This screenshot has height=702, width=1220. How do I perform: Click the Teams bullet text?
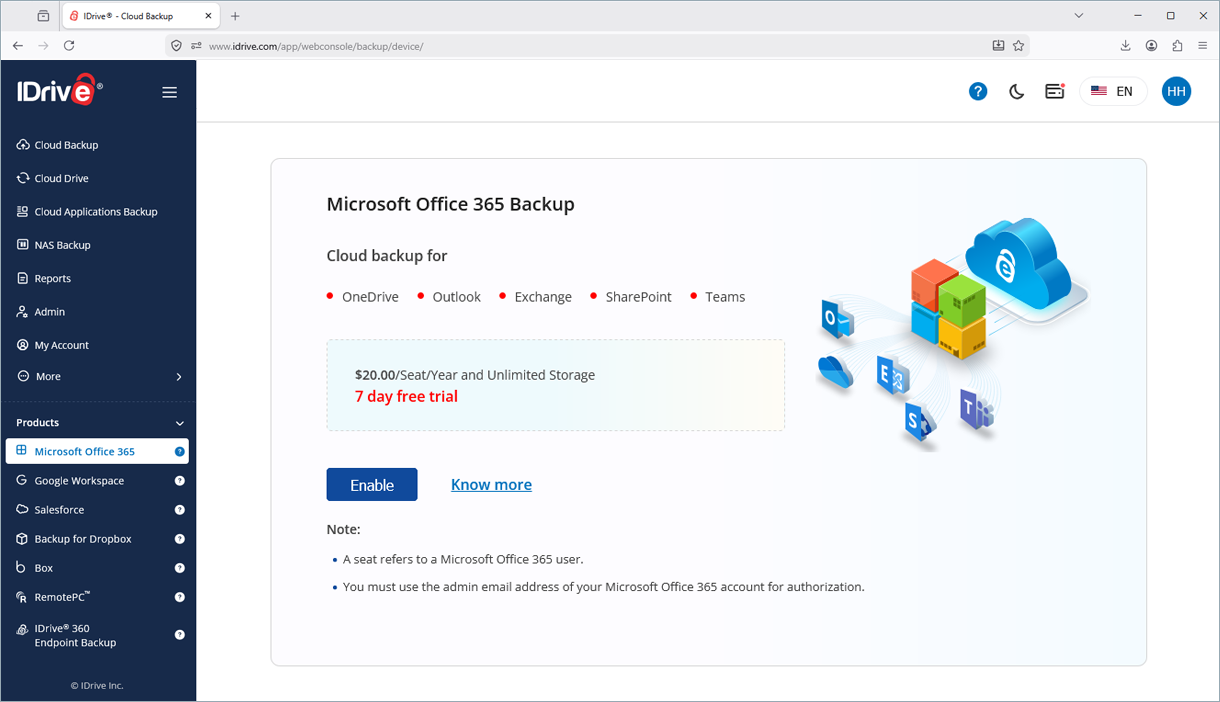click(725, 297)
